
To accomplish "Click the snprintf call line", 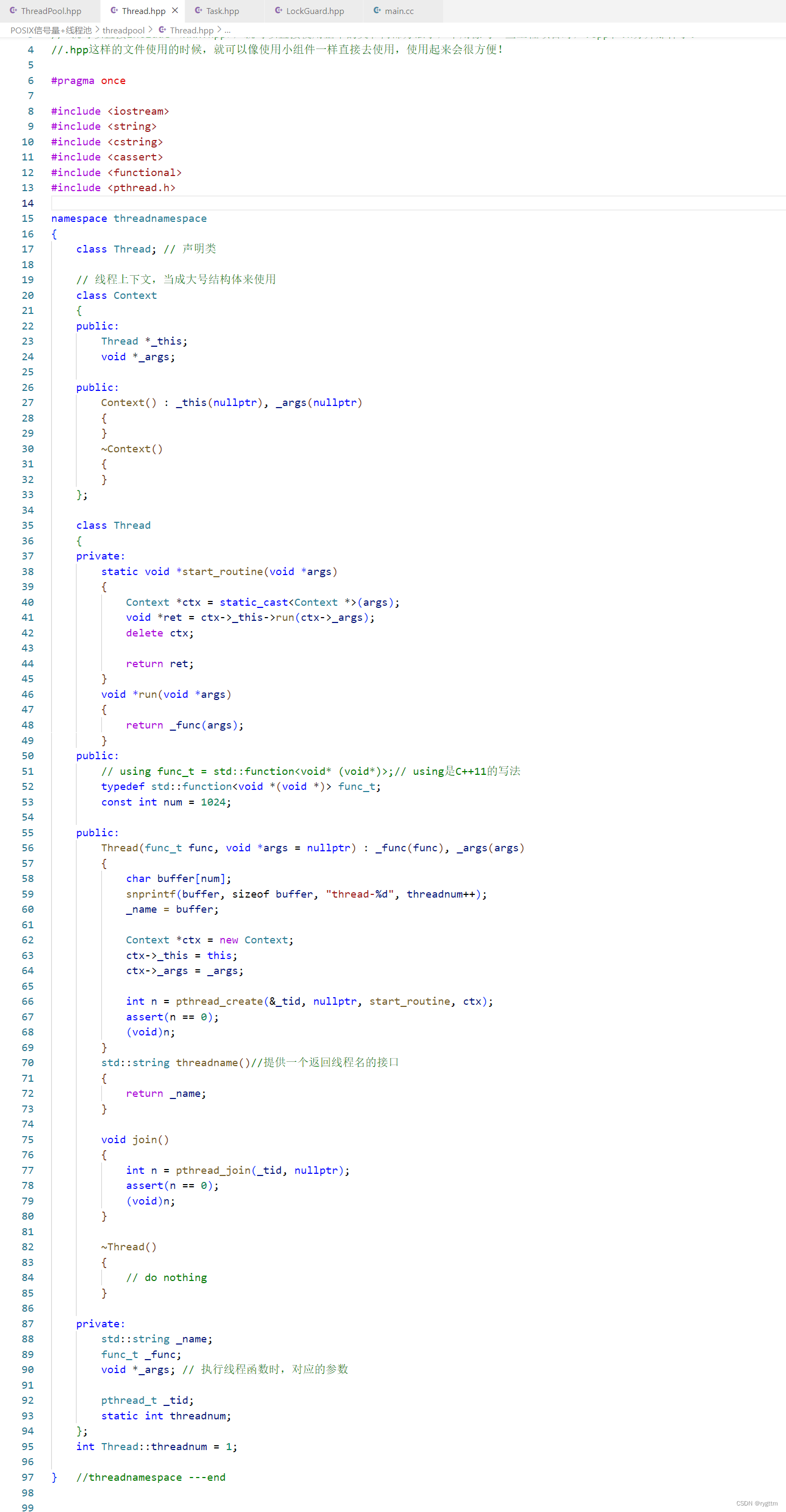I will click(x=306, y=894).
